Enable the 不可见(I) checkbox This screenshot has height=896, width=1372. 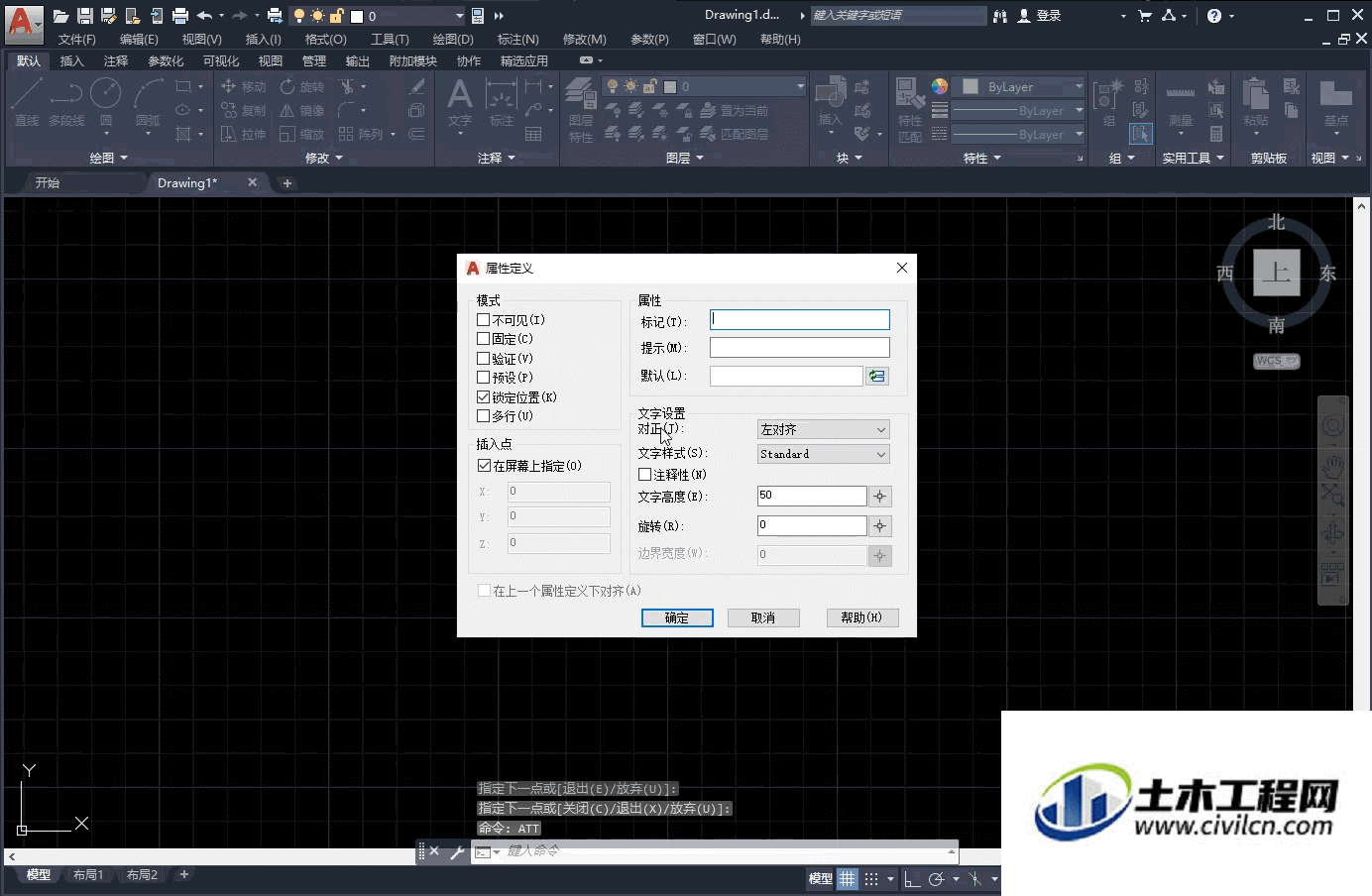[x=483, y=320]
